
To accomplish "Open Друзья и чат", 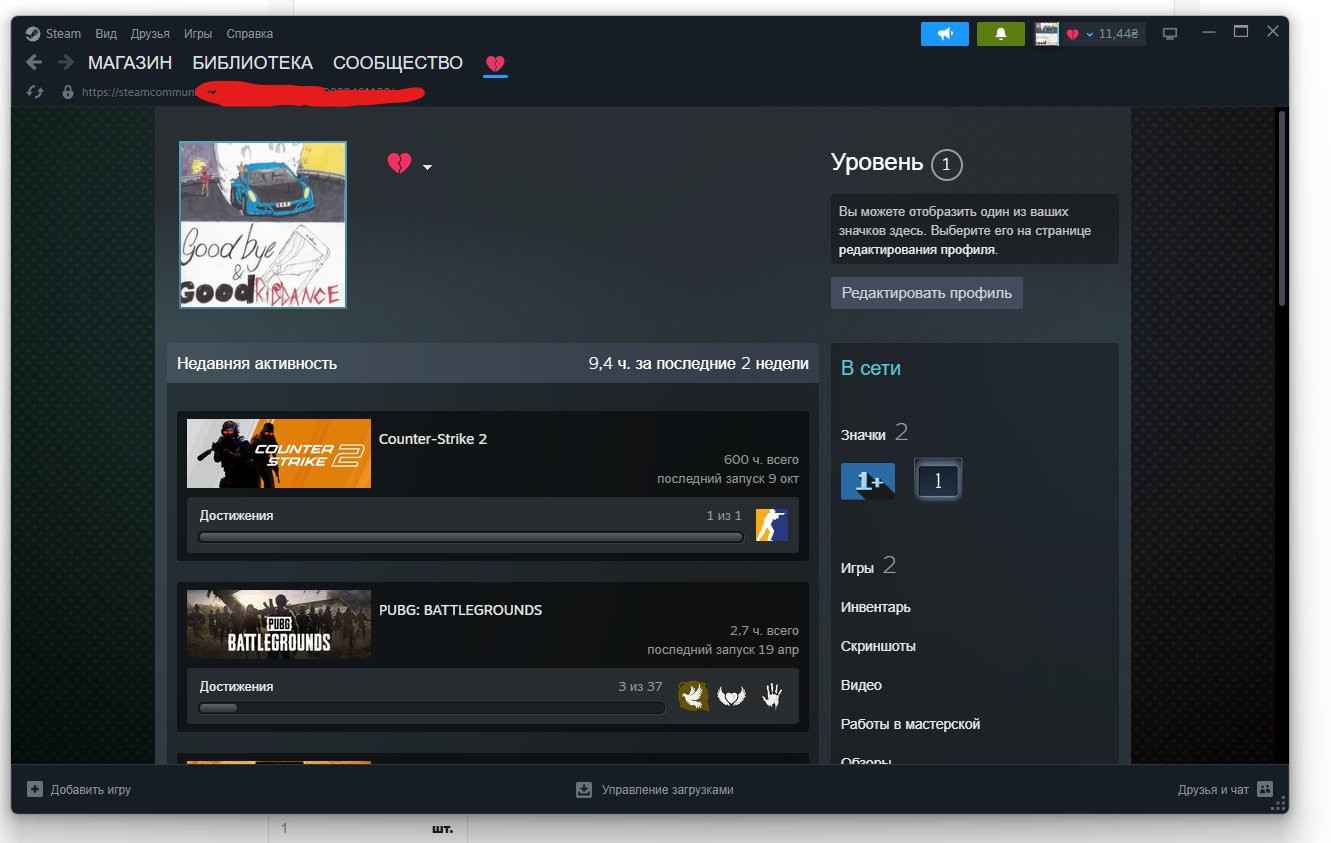I will [1225, 790].
